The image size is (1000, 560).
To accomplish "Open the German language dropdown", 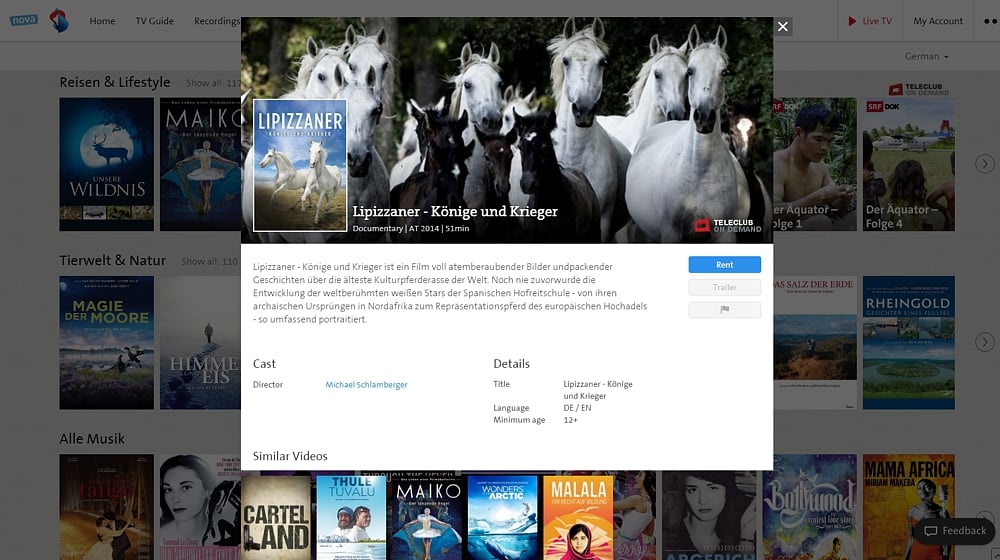I will tap(926, 56).
